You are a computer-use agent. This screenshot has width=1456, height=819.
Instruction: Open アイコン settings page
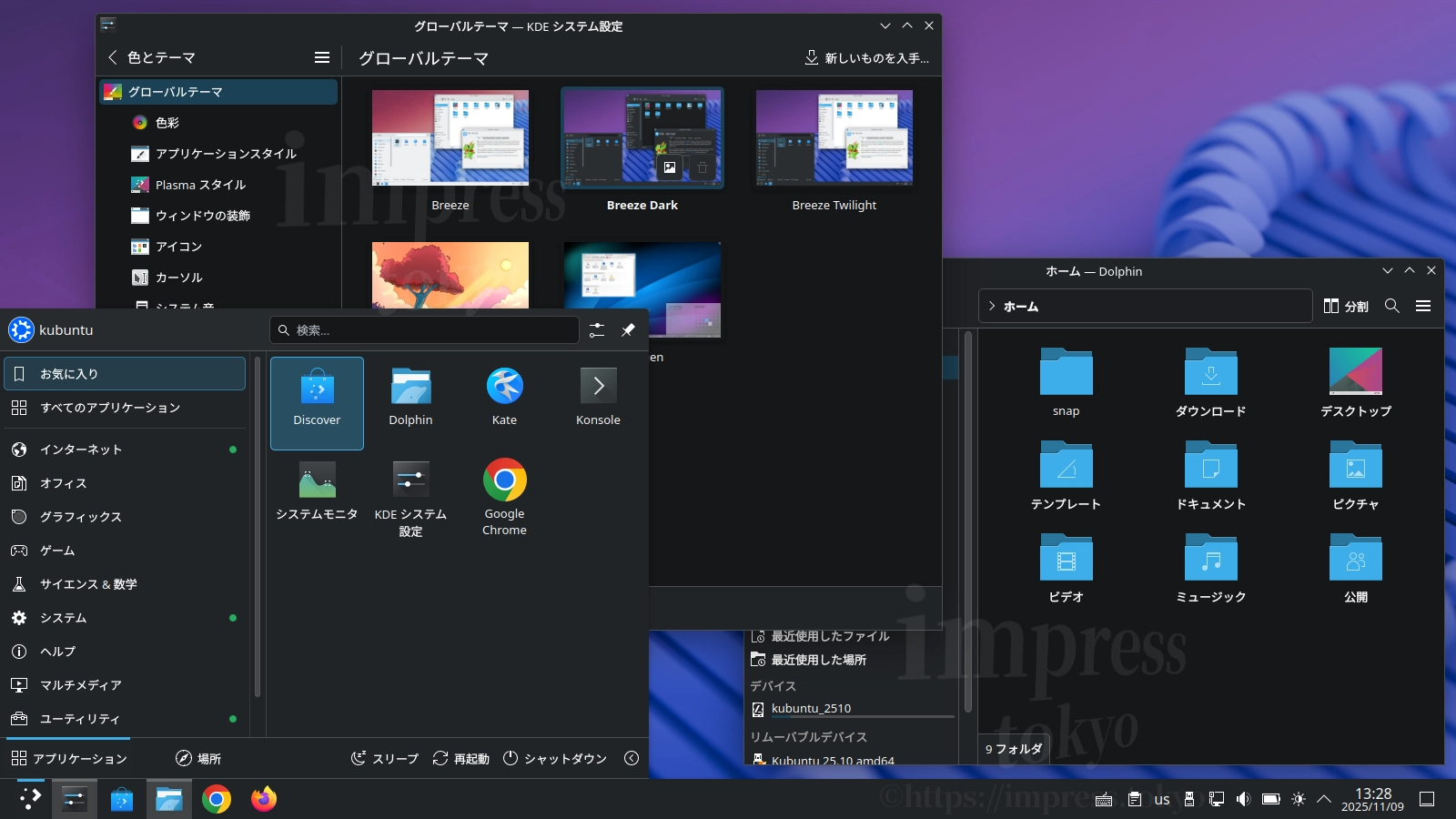pyautogui.click(x=218, y=247)
